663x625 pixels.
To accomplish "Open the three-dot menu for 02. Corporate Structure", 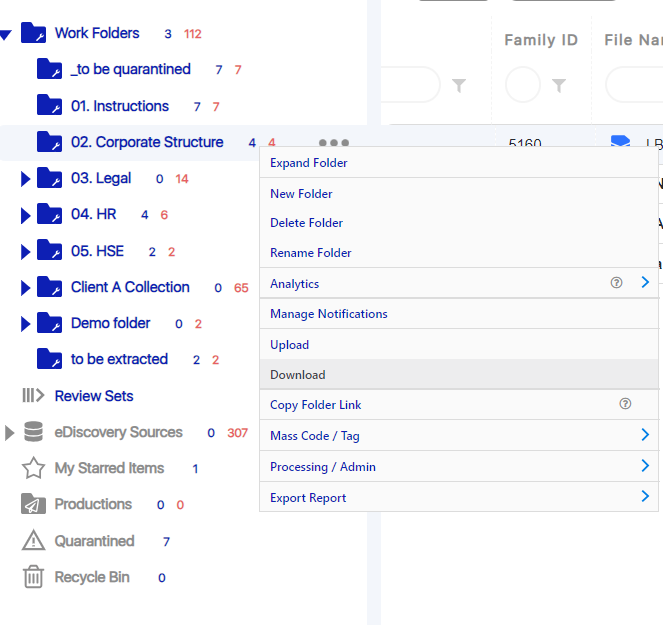I will tap(334, 143).
